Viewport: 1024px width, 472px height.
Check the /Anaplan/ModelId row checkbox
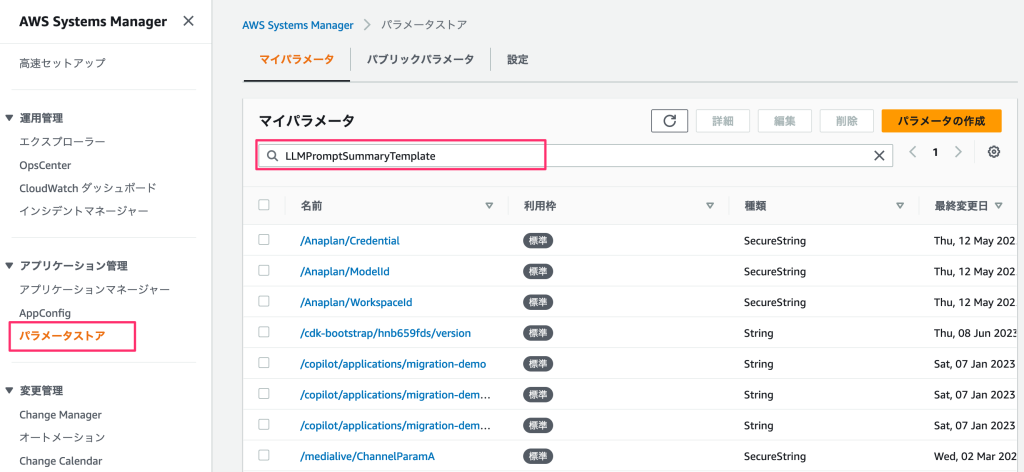264,270
